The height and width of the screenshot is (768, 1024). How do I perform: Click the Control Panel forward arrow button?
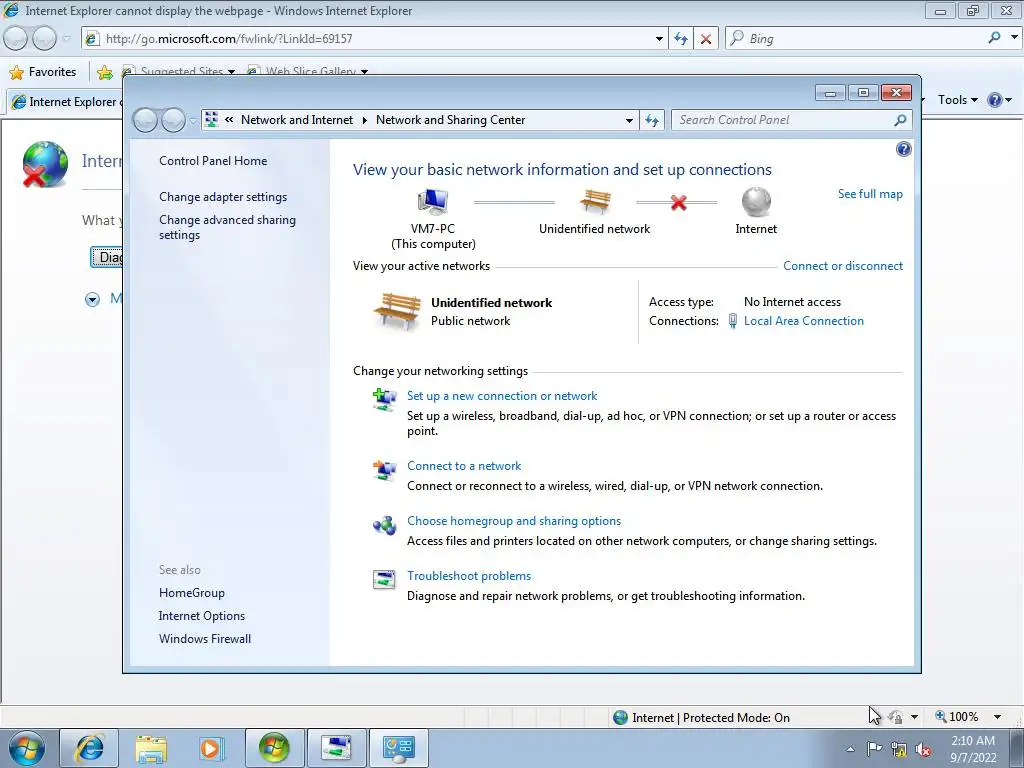pos(173,120)
